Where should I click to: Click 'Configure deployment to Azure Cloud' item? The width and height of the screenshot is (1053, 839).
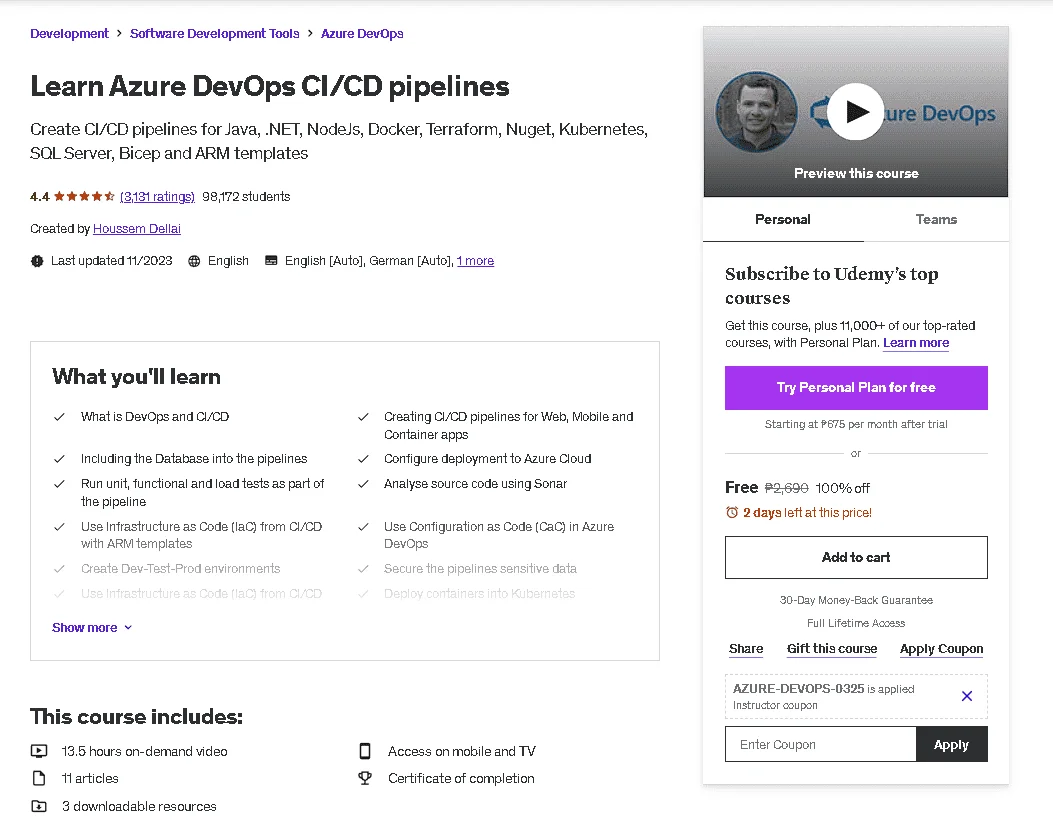pyautogui.click(x=488, y=459)
